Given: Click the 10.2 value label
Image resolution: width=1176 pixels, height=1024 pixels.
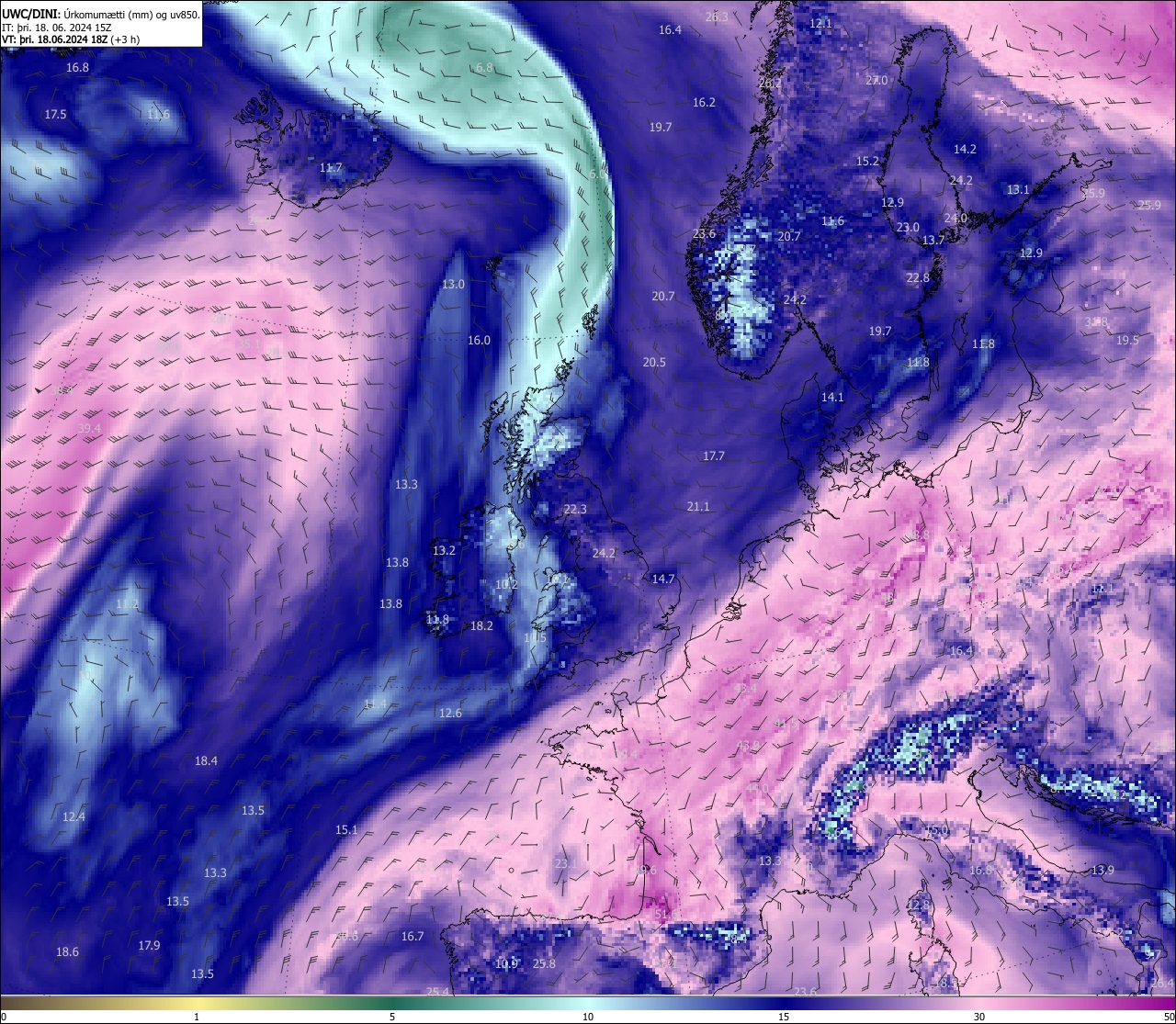Looking at the screenshot, I should pos(506,585).
